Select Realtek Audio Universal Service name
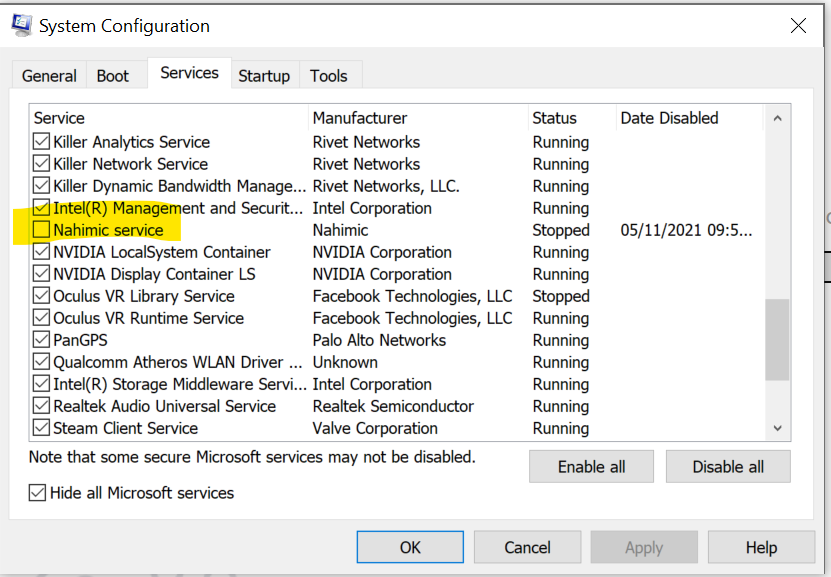 (164, 406)
